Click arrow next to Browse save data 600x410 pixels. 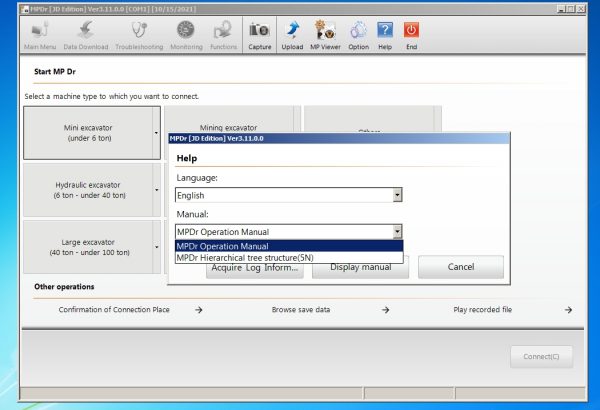(x=385, y=310)
